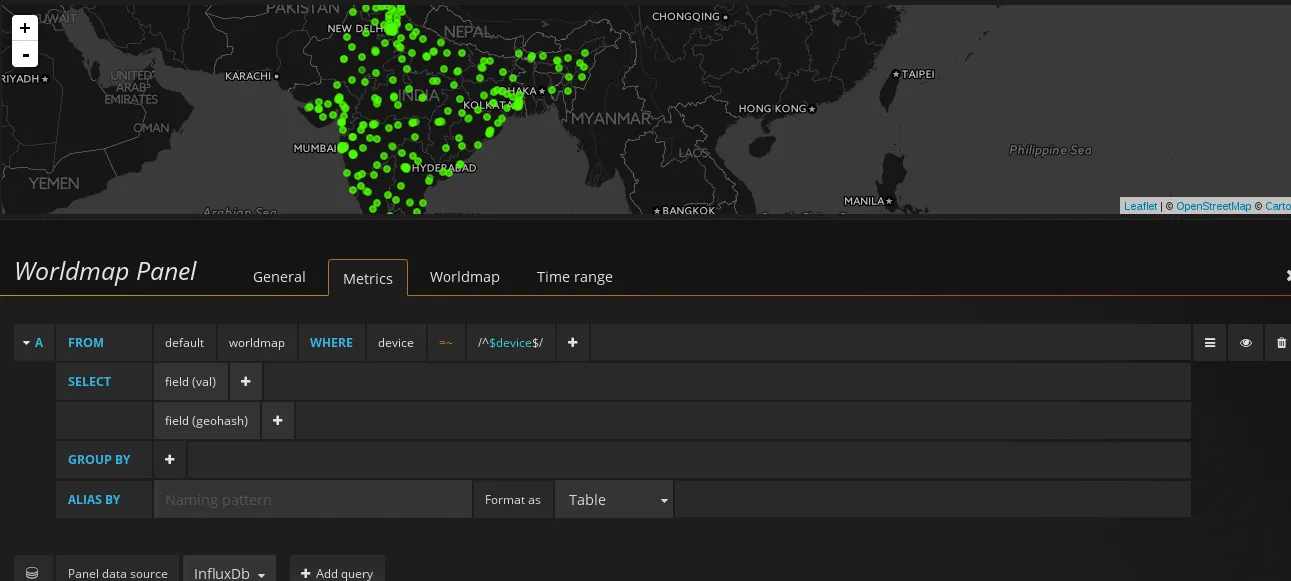
Task: Select the Metrics tab
Action: coord(368,278)
